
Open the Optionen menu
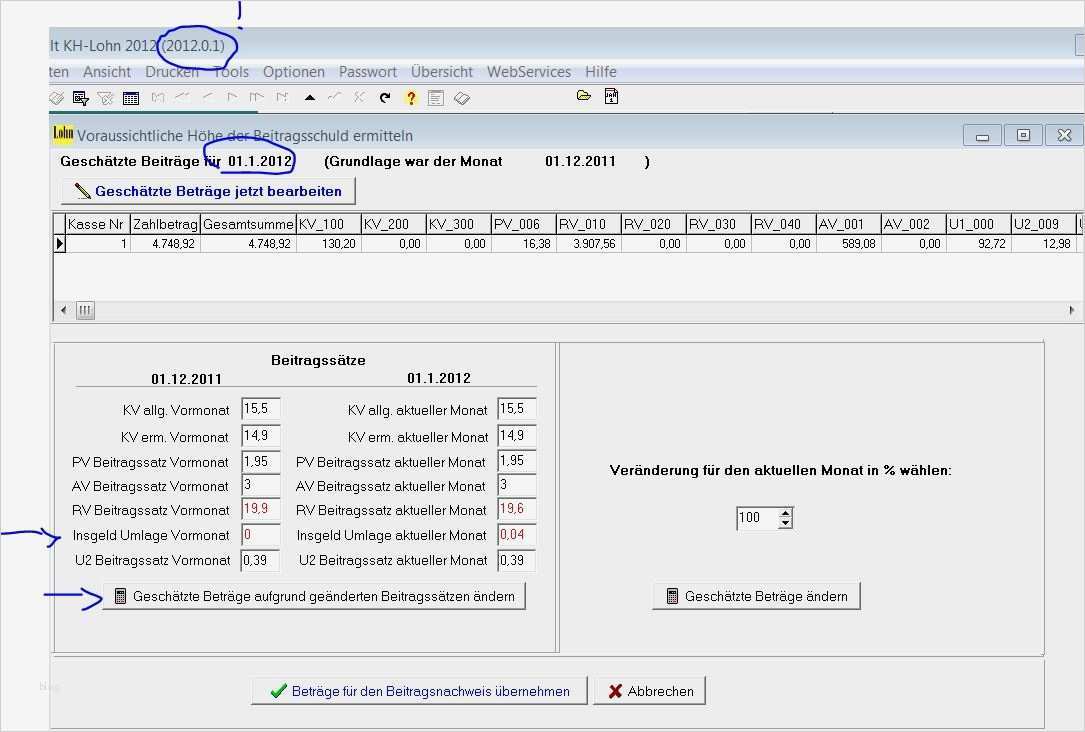pos(293,72)
